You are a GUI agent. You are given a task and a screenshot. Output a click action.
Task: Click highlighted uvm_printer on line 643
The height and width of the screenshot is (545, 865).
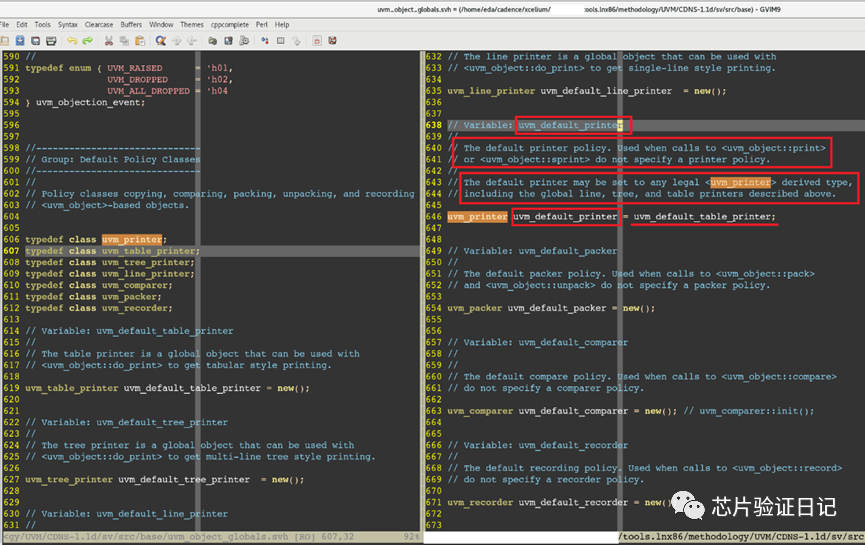(740, 183)
